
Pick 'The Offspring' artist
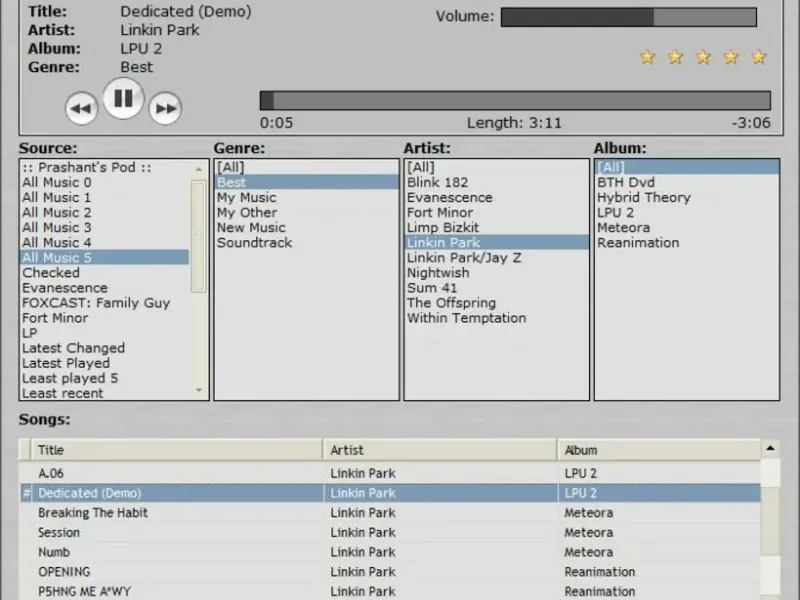coord(496,303)
